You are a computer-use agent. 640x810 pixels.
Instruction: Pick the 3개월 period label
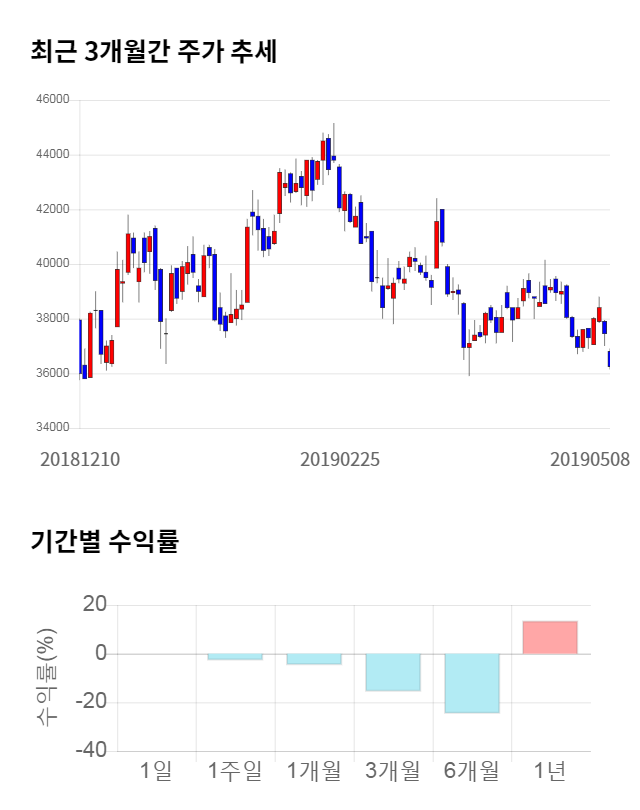393,771
